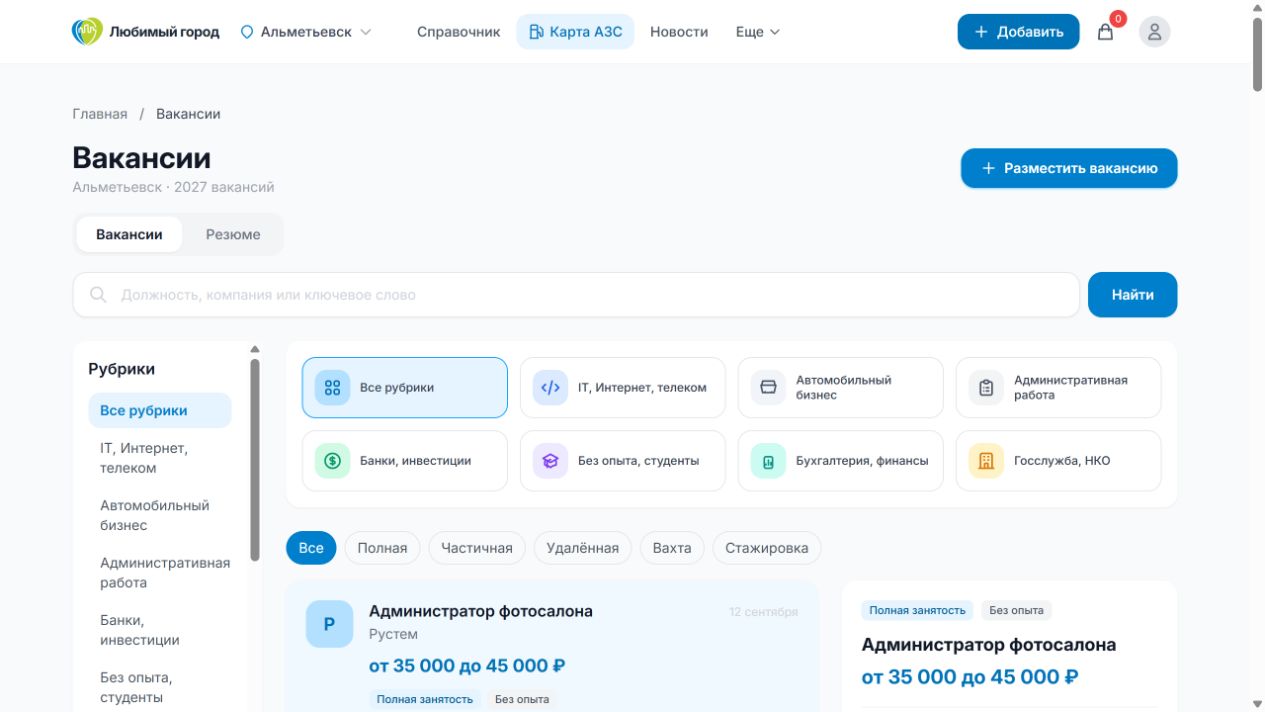Switch to the Резюме tab

coord(233,234)
